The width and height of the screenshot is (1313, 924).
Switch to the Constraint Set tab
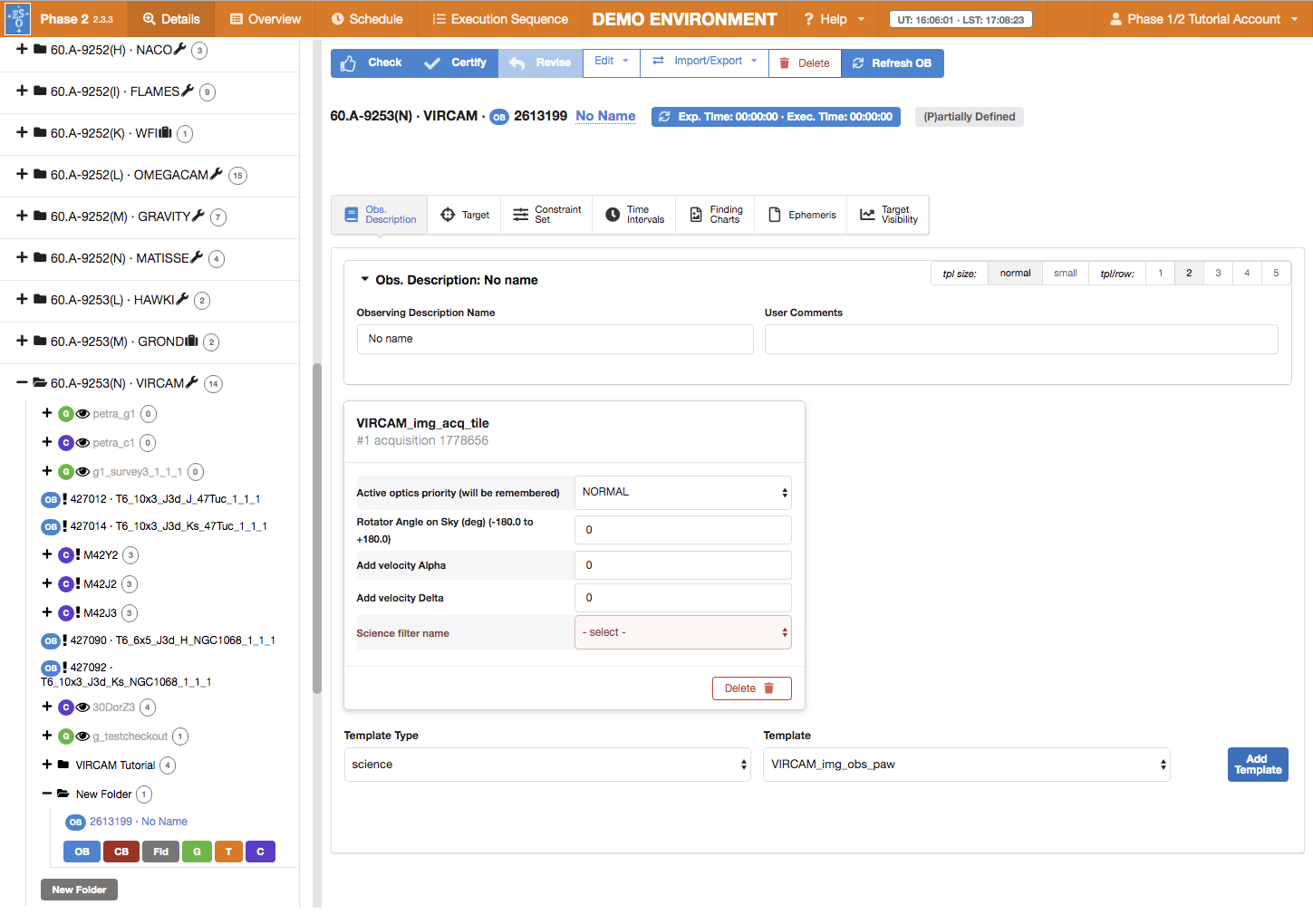click(x=546, y=215)
